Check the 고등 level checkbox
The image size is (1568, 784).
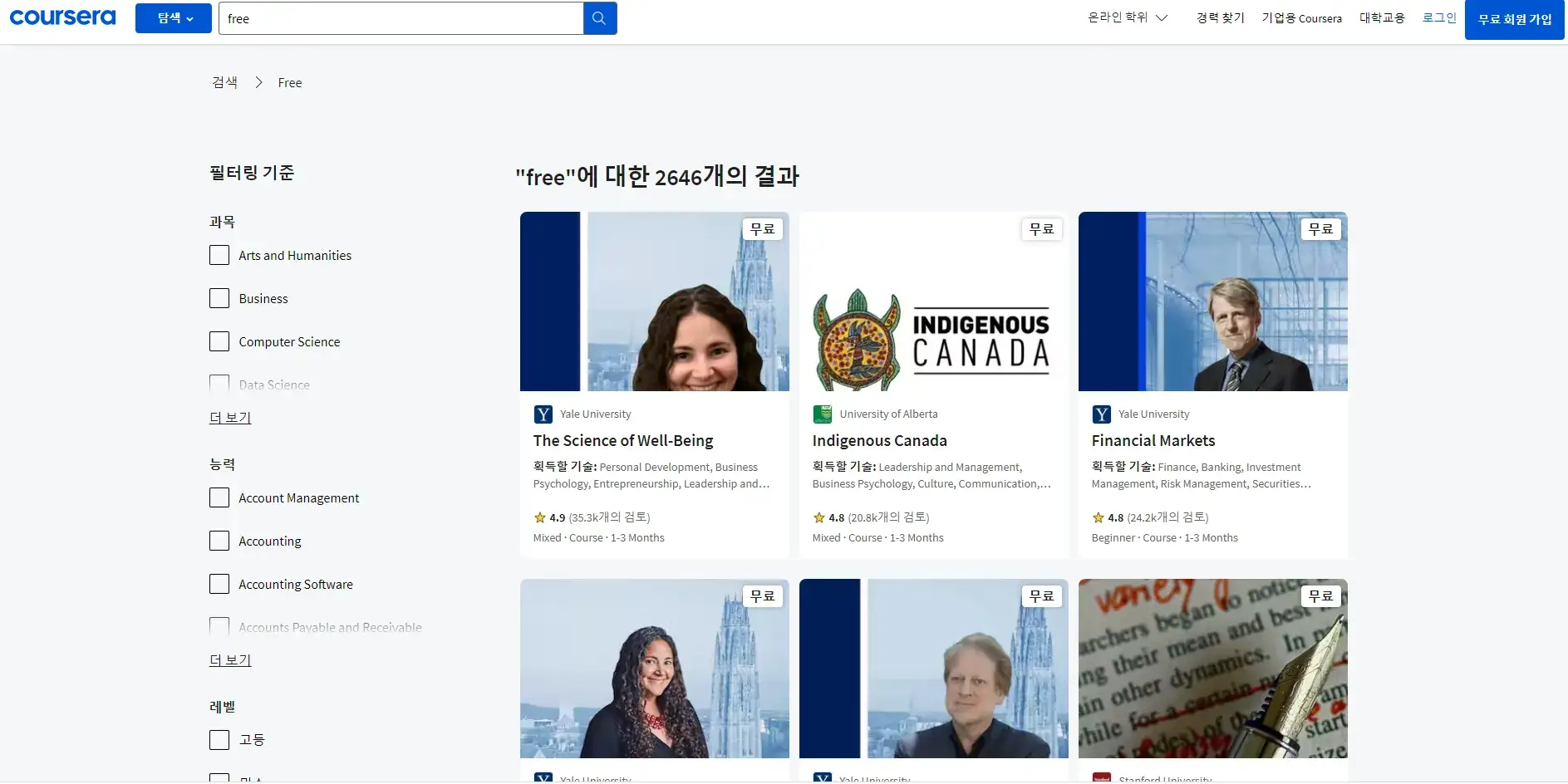(219, 740)
